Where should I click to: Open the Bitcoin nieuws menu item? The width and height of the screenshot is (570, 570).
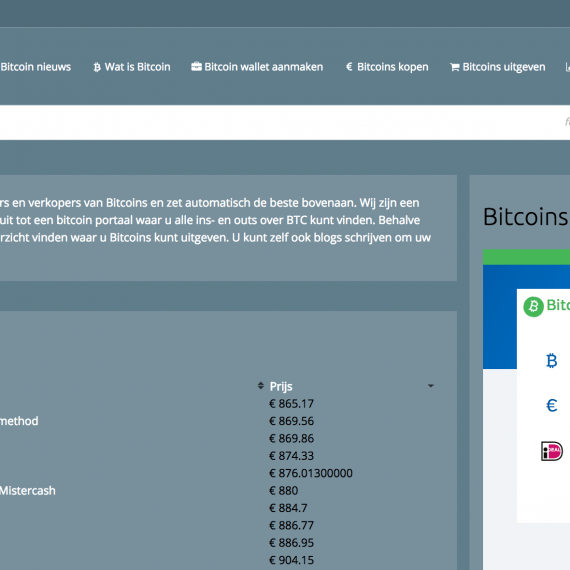(35, 67)
